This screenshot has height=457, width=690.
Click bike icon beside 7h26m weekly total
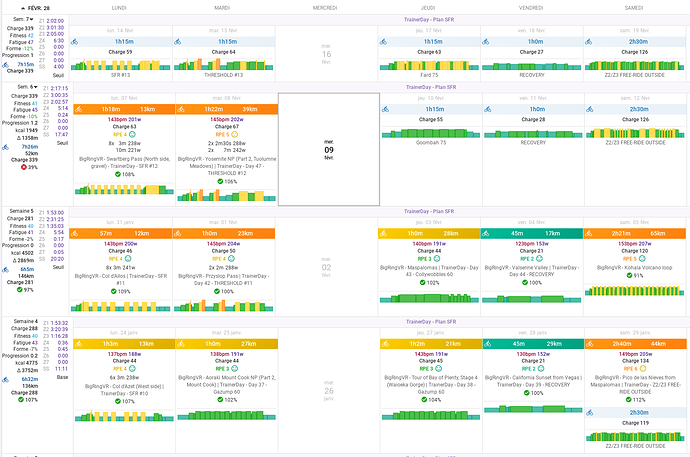click(x=6, y=147)
